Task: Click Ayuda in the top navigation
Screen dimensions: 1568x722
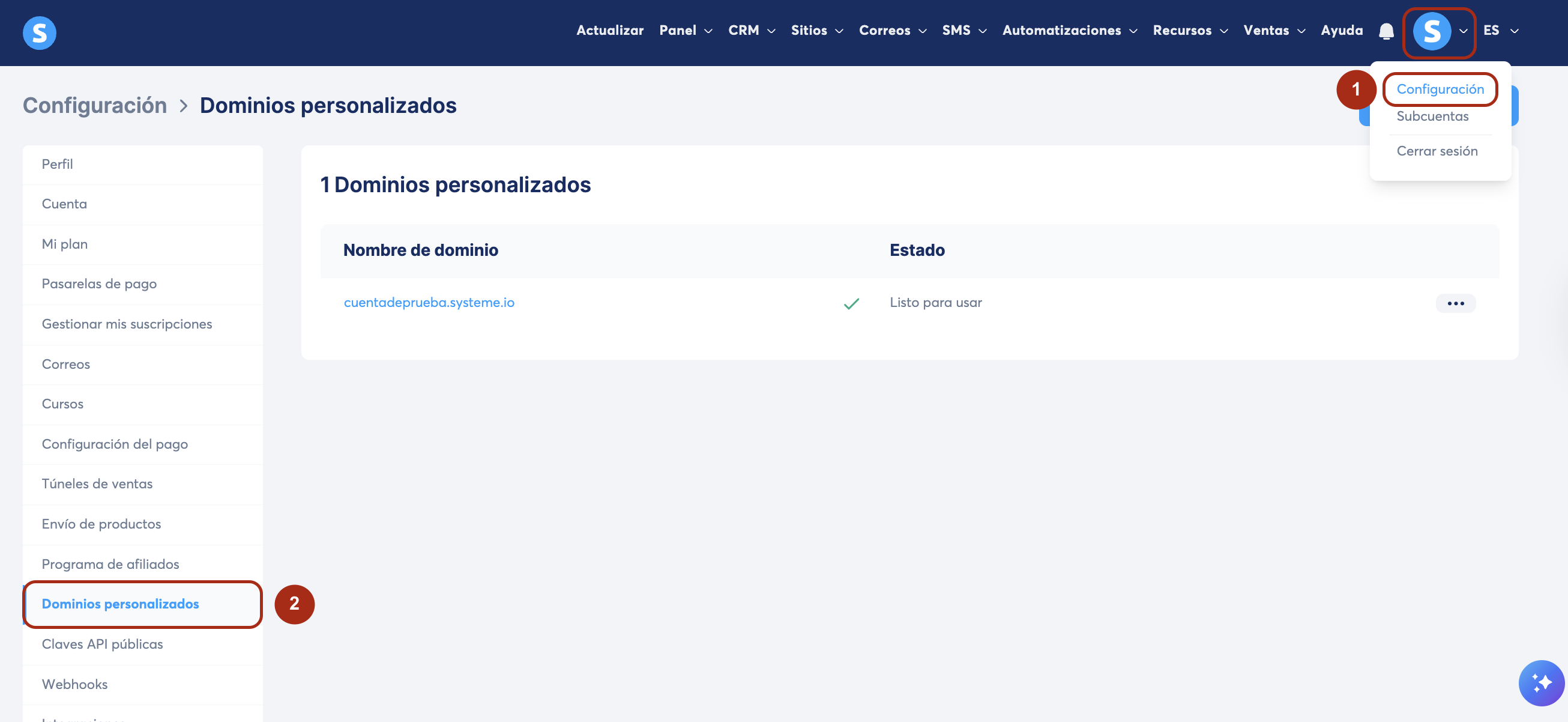Action: [1342, 31]
